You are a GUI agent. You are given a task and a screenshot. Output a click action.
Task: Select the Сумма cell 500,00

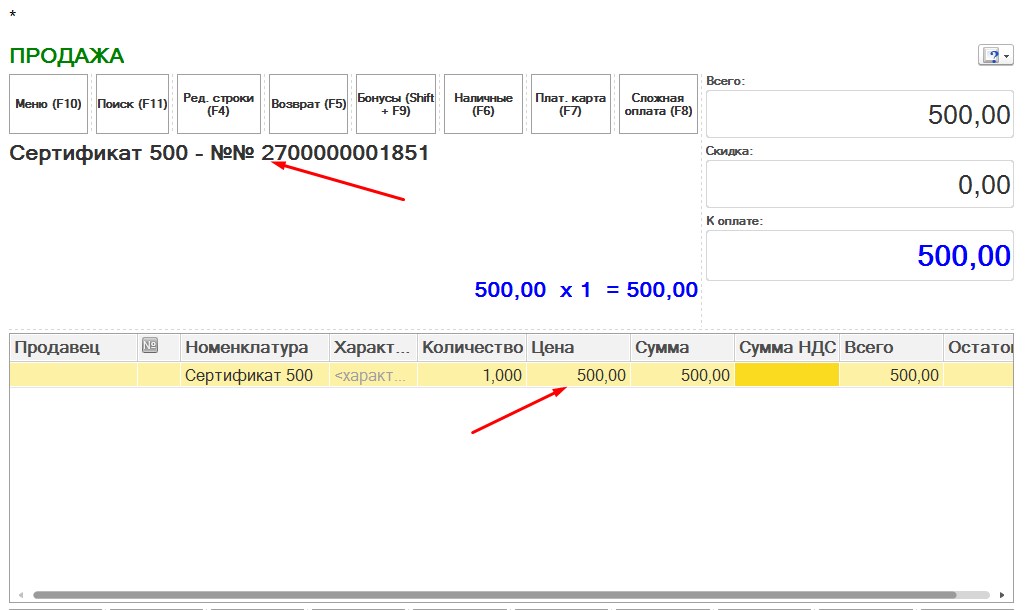pyautogui.click(x=682, y=376)
